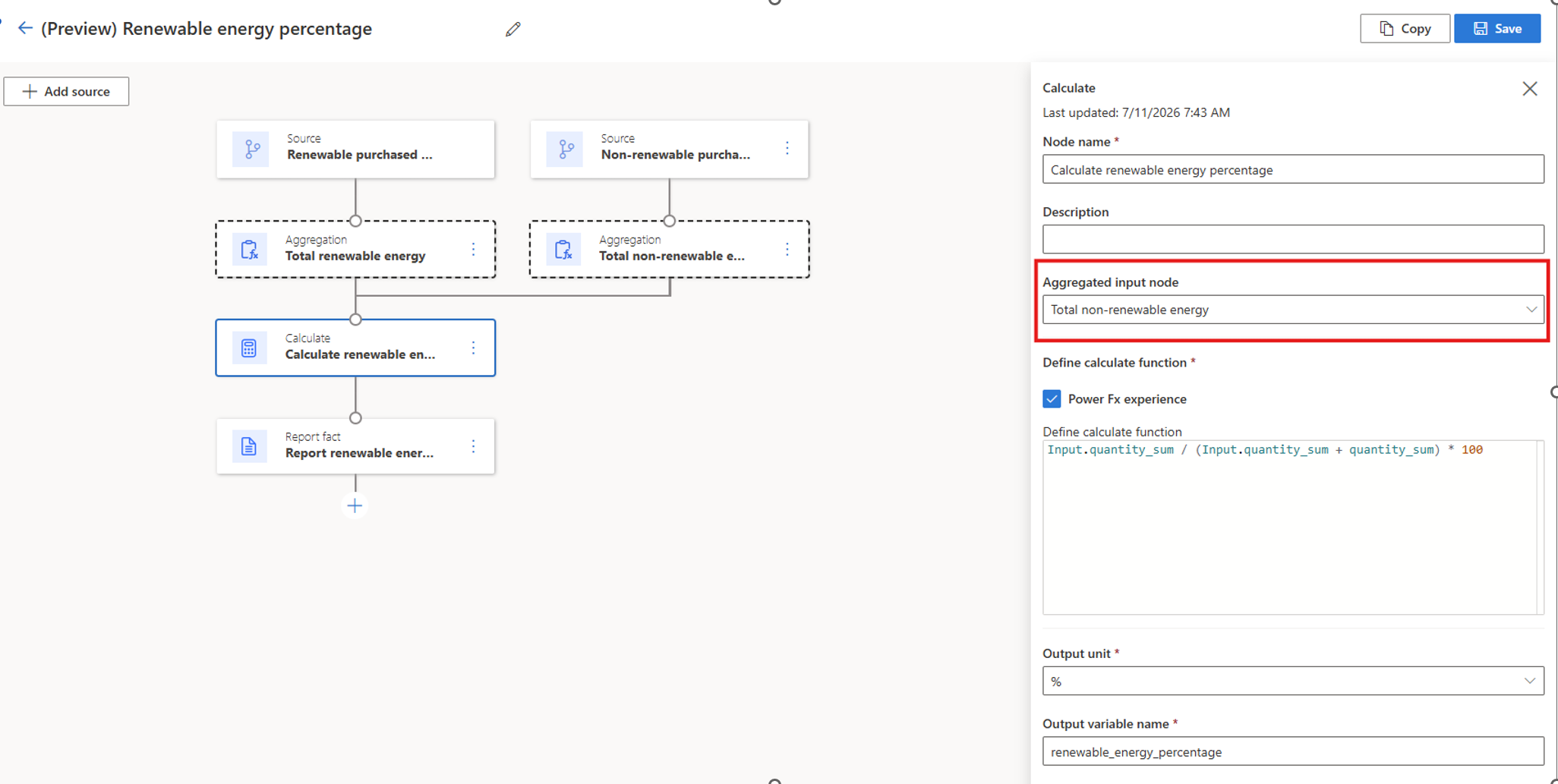The image size is (1558, 784).
Task: Click the Power Fx experience label
Action: click(1127, 399)
